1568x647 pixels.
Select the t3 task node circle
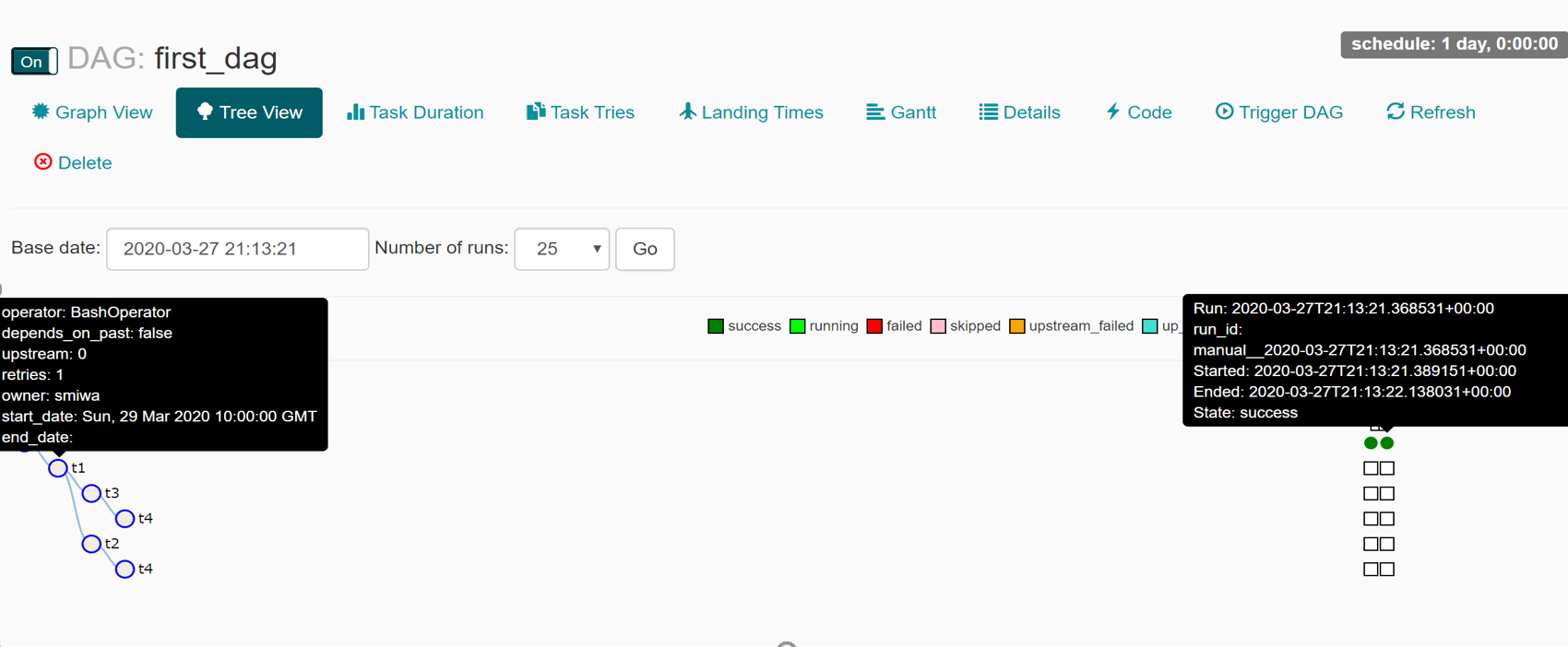click(91, 493)
